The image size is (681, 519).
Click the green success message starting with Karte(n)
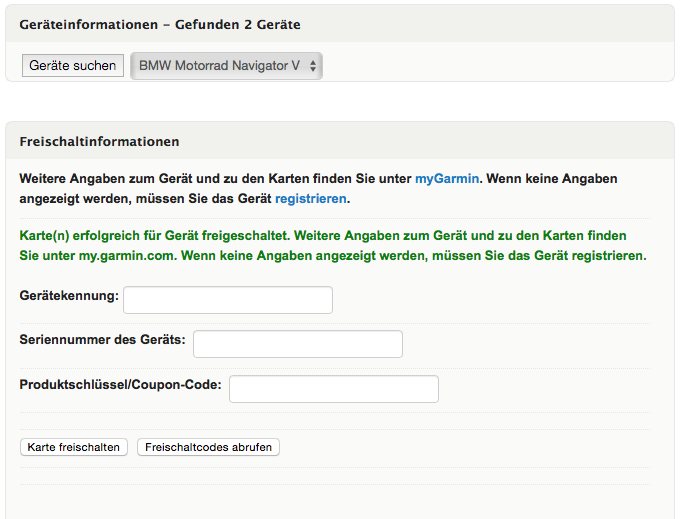[x=322, y=236]
